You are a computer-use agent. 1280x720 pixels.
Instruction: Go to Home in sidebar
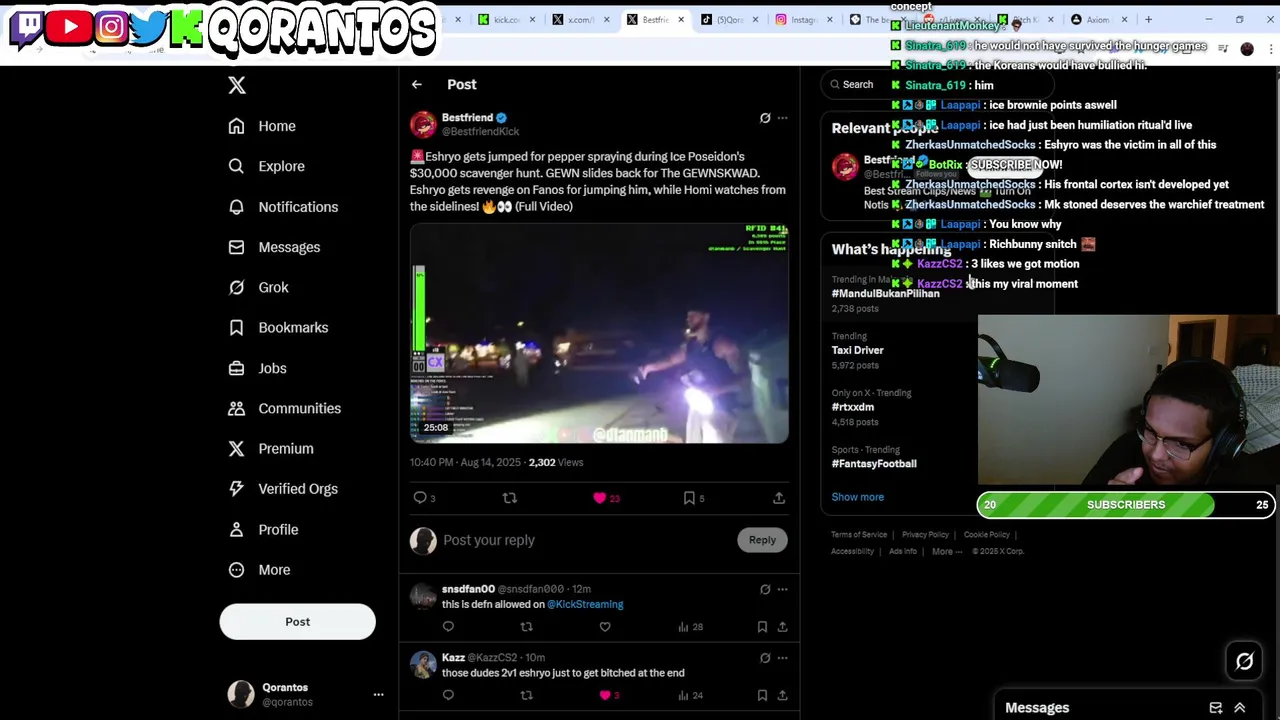pos(262,126)
